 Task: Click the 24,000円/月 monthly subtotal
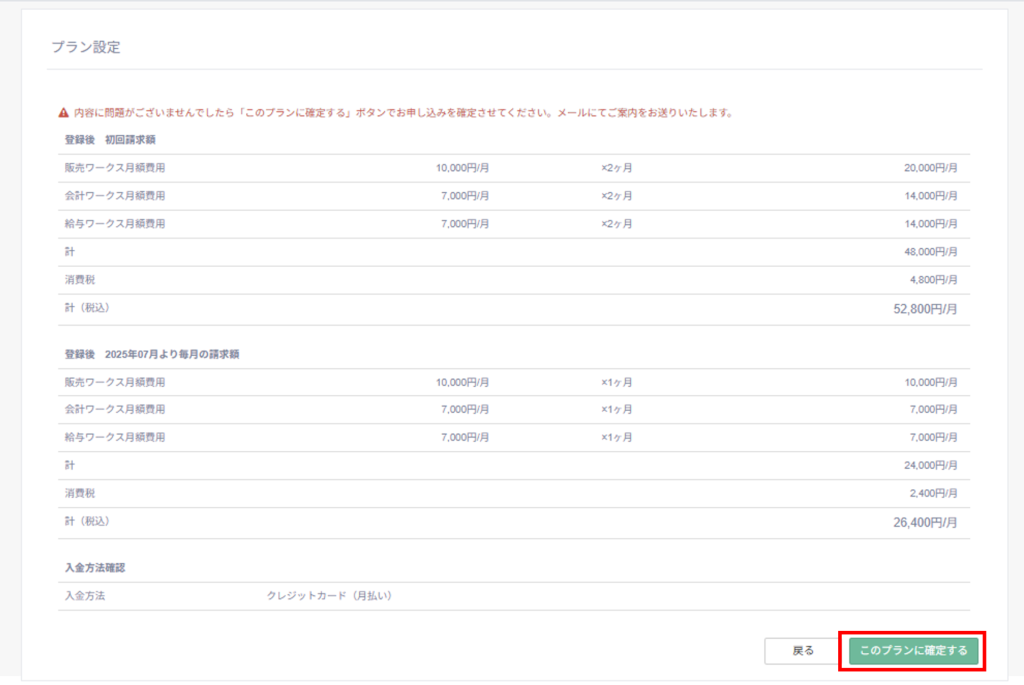[931, 466]
